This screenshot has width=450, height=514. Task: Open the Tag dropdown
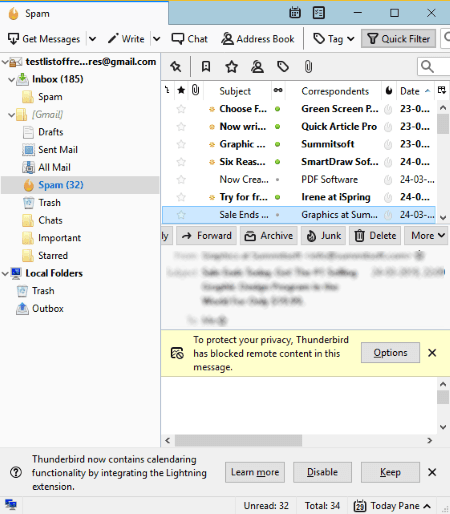(x=334, y=39)
